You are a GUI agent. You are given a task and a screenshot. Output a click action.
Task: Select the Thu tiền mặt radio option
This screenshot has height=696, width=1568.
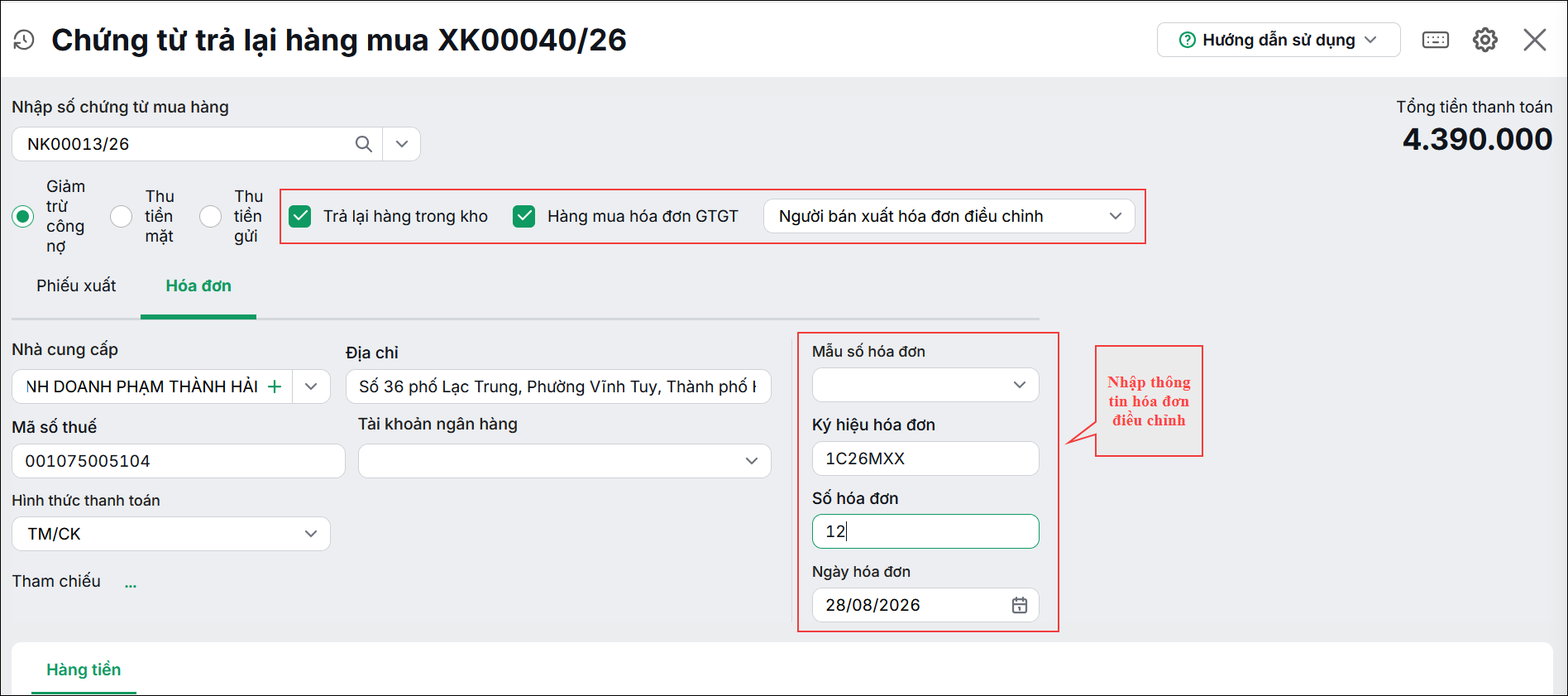coord(122,216)
